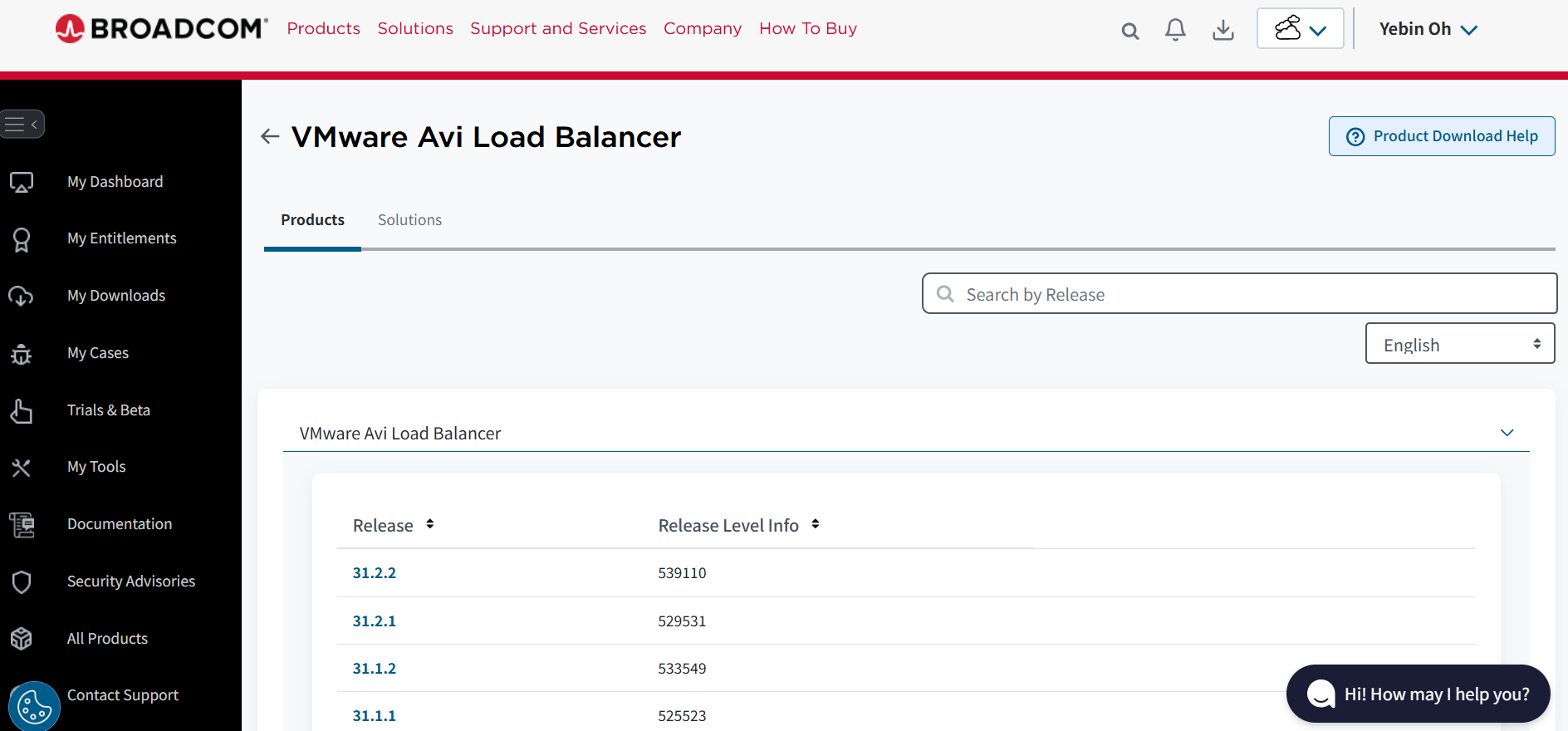Screen dimensions: 1568x731
Task: Open Support and Services menu
Action: (558, 28)
